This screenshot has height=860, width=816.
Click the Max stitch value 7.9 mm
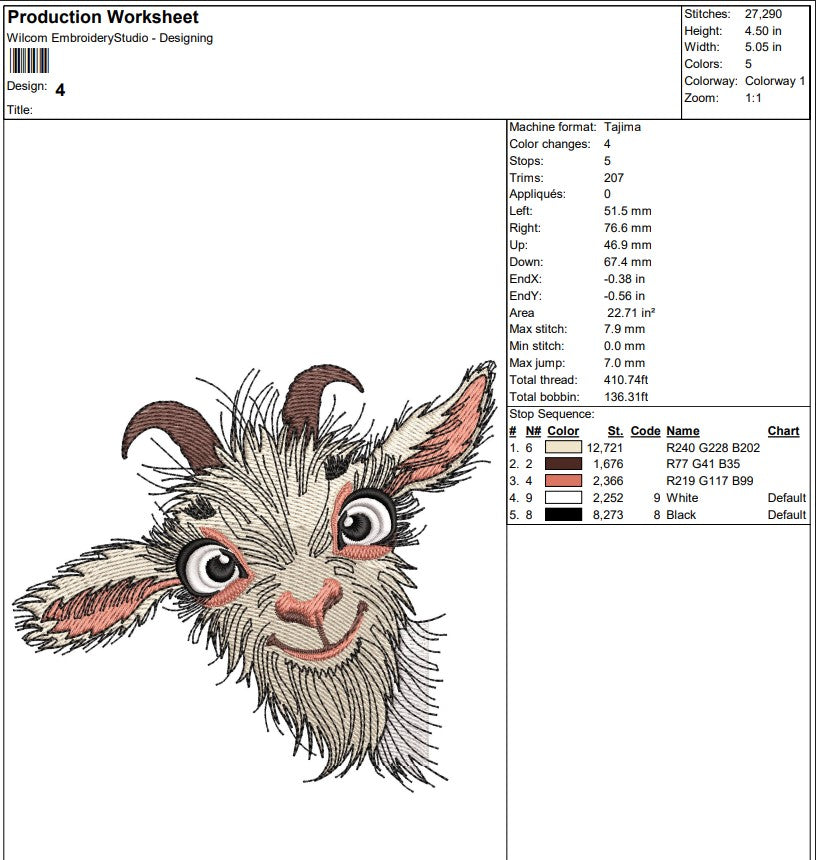[625, 329]
